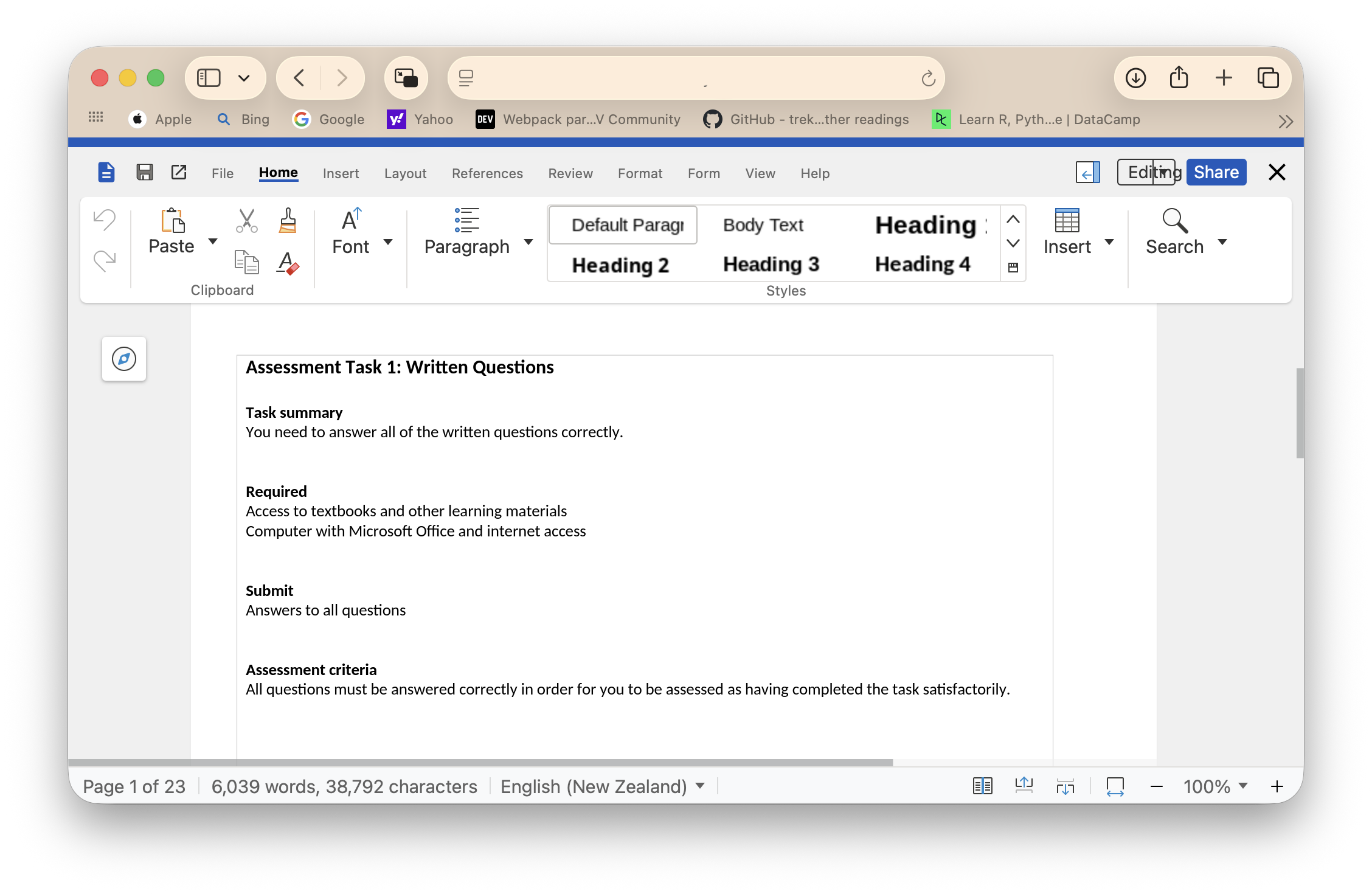The width and height of the screenshot is (1372, 894).
Task: Click the Undo arrow icon
Action: pyautogui.click(x=105, y=220)
